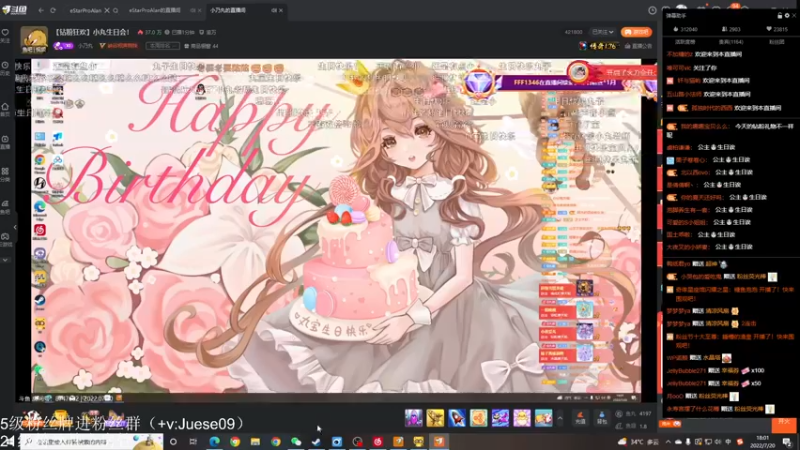This screenshot has width=800, height=450.
Task: Open WeChat from the taskbar
Action: tap(296, 442)
